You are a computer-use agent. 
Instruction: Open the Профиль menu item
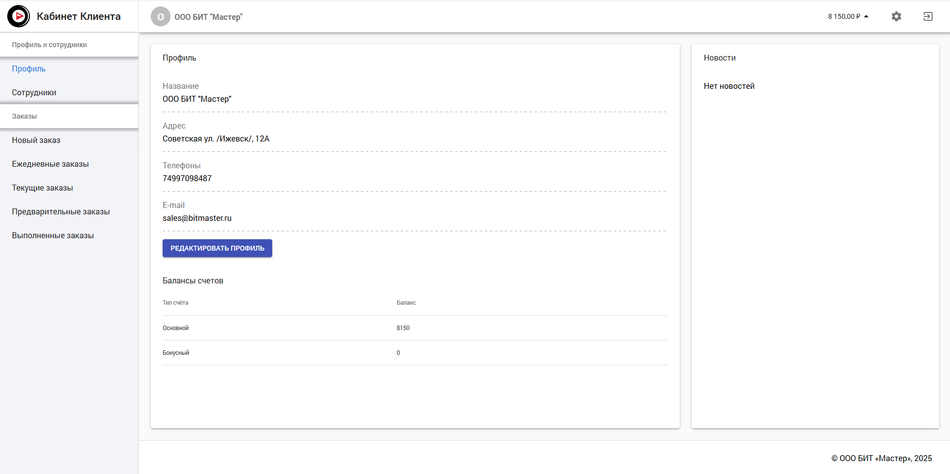coord(29,69)
